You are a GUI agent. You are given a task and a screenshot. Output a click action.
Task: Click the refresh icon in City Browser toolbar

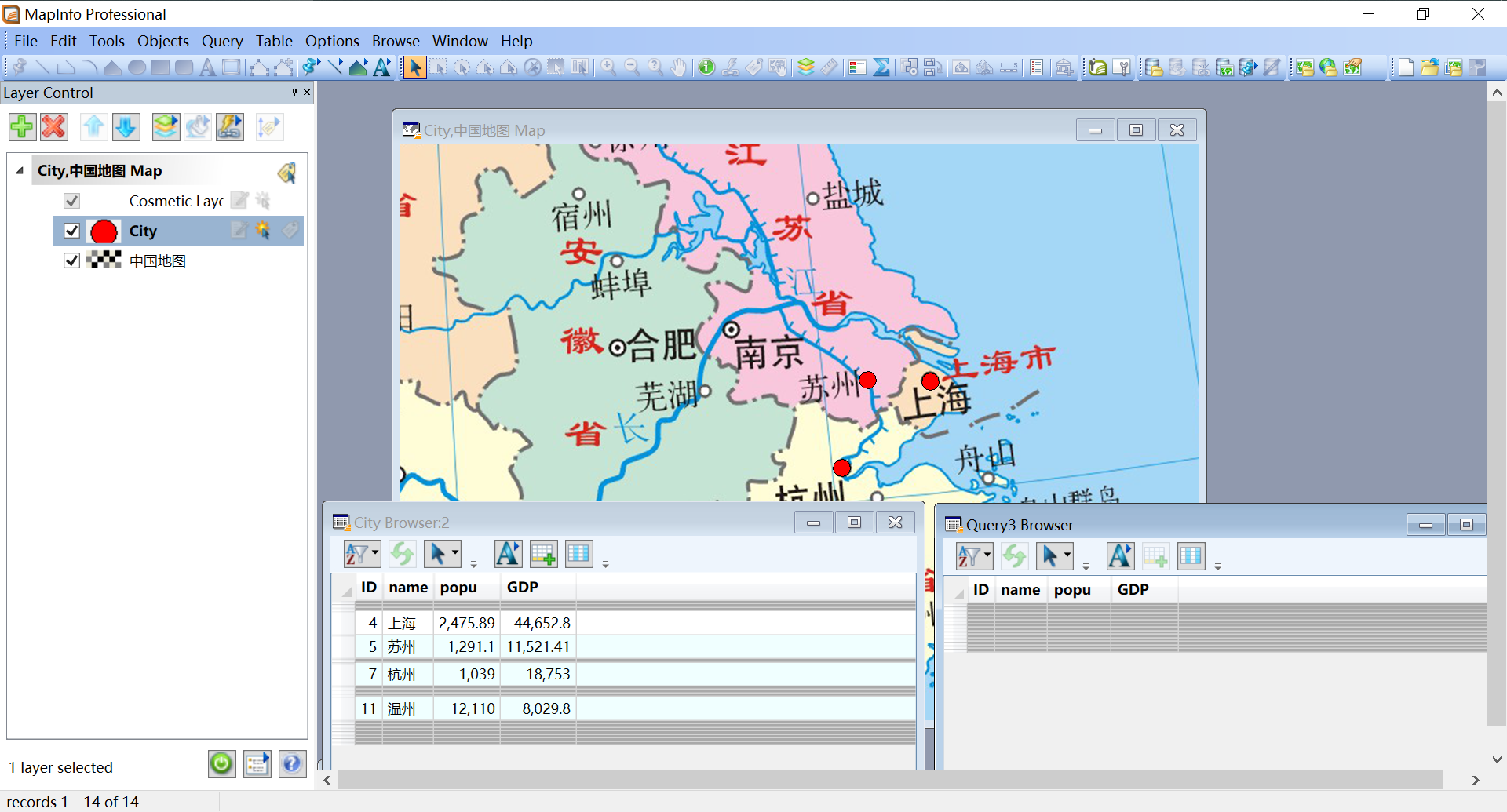tap(403, 554)
